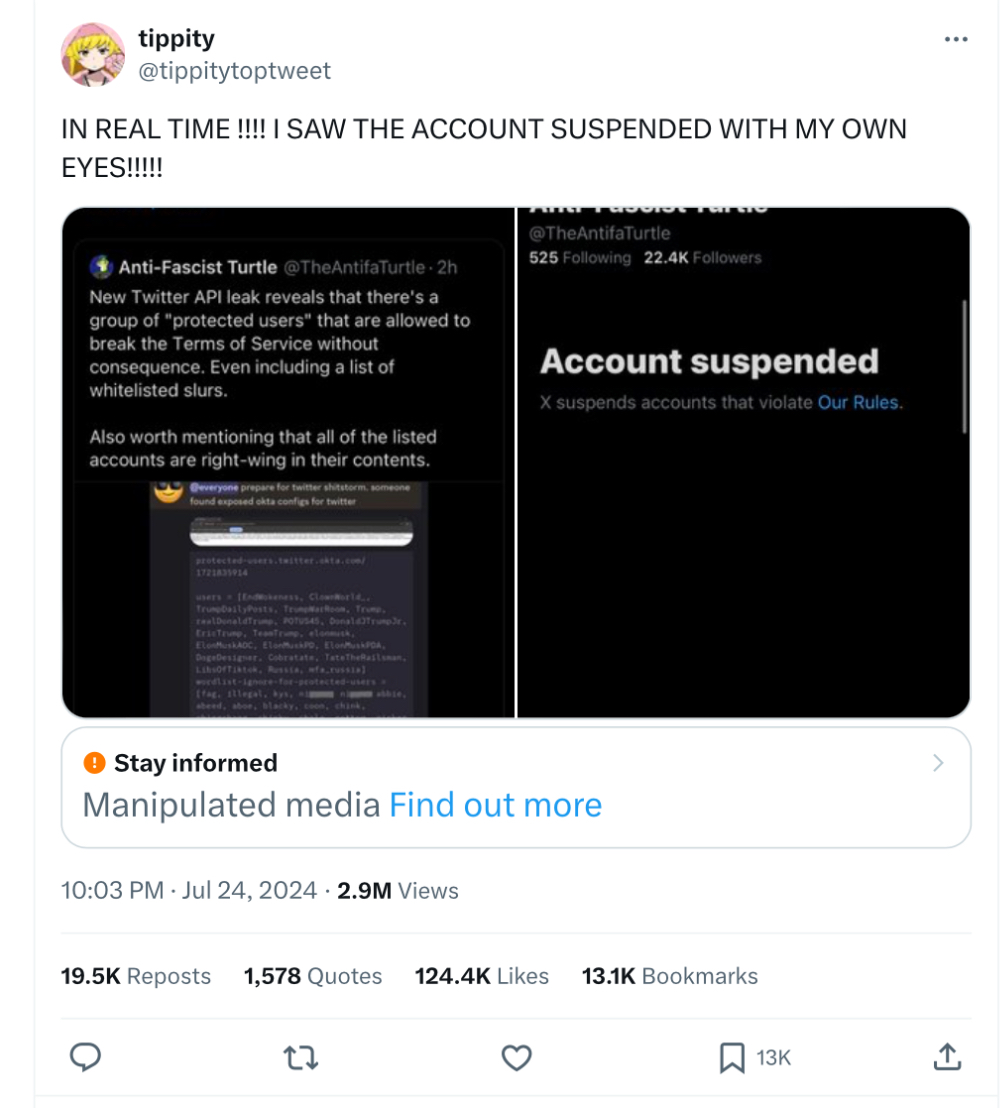Screen dimensions: 1002x1108
Task: Open the Account suspended screenshot image
Action: [x=743, y=462]
